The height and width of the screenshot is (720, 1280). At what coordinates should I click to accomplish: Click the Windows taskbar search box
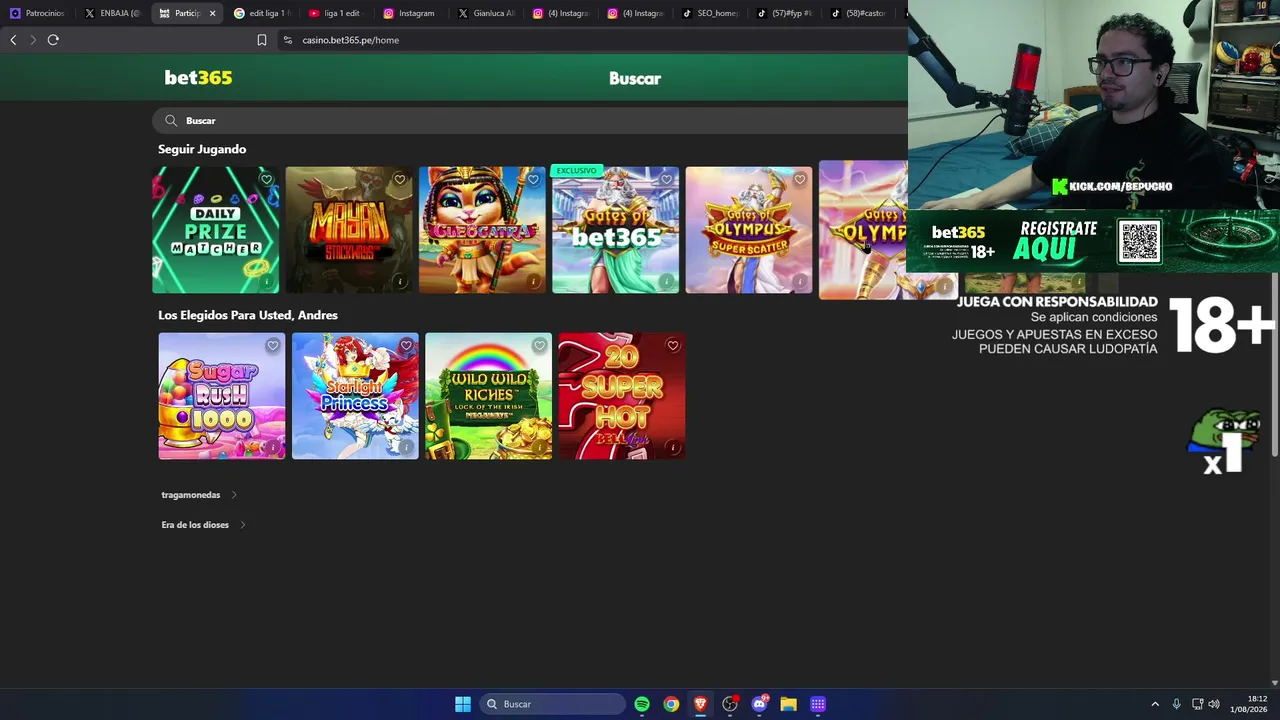click(x=552, y=704)
